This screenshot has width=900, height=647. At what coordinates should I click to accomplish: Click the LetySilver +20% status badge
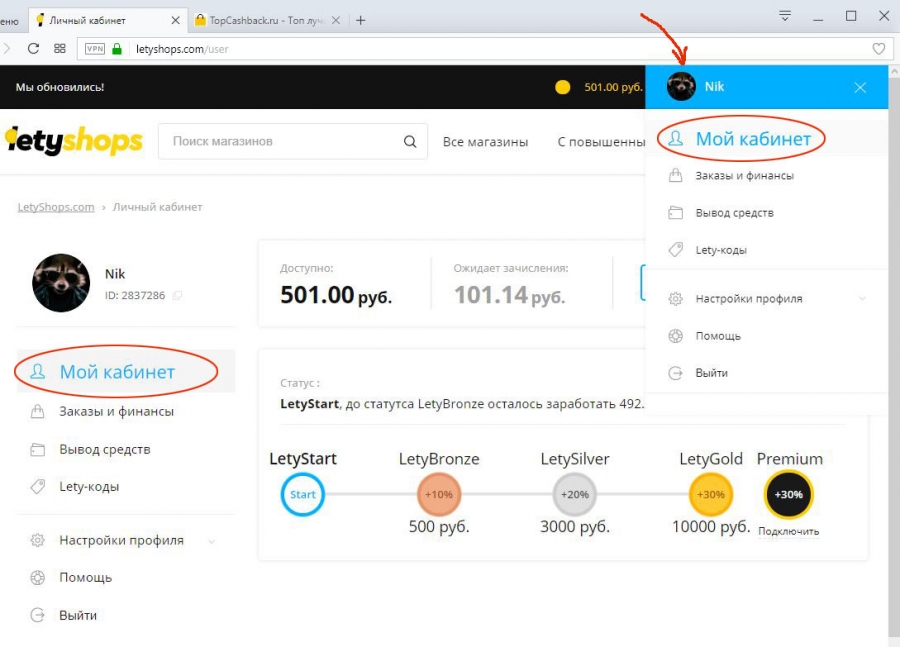coord(575,494)
